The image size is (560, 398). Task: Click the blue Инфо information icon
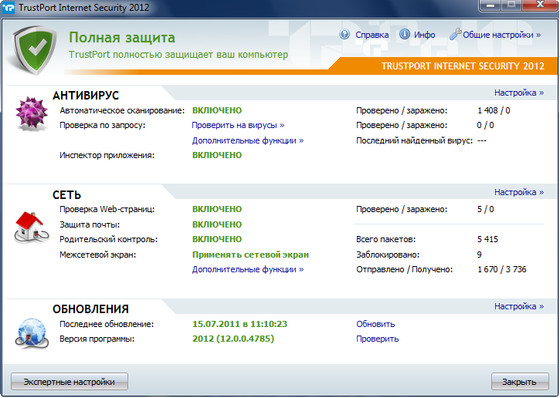(x=404, y=34)
